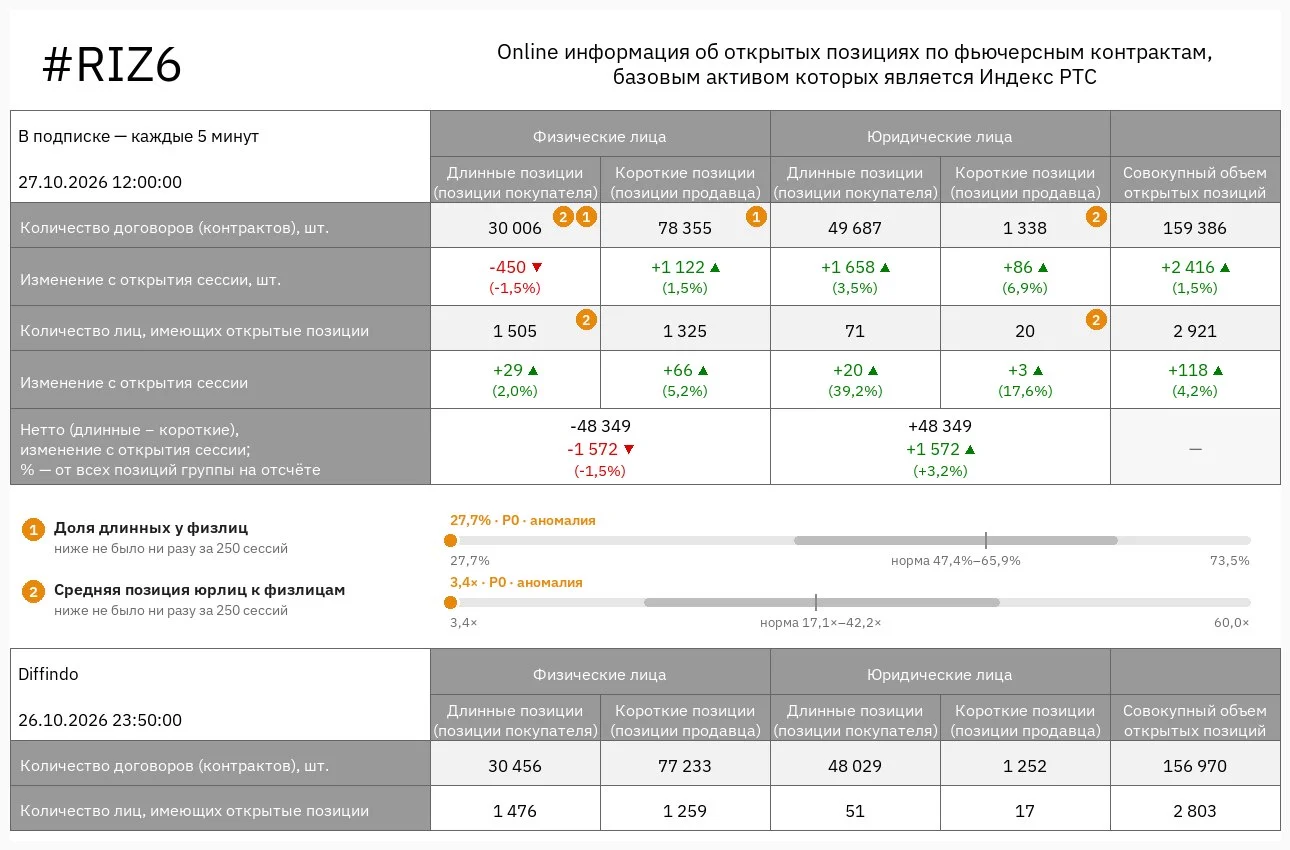Click 'В подписке — каждые 5 минут' text

point(138,136)
